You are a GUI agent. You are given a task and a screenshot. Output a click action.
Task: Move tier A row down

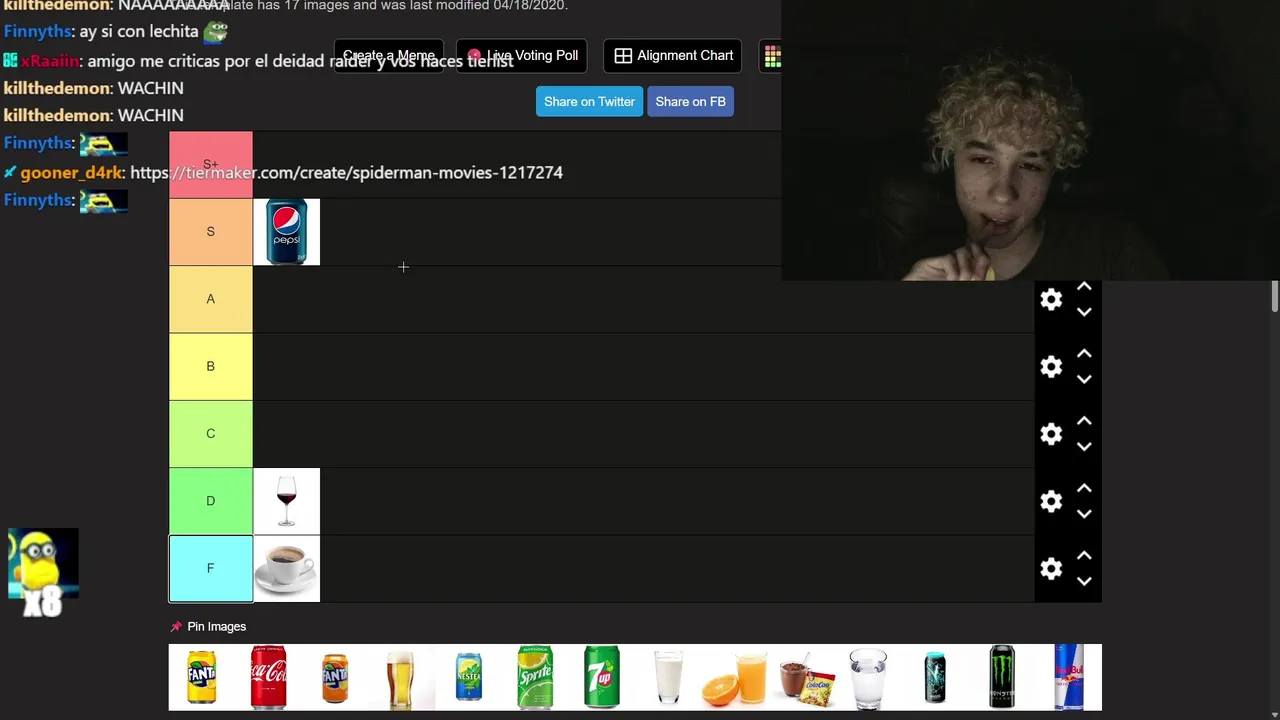click(x=1084, y=312)
